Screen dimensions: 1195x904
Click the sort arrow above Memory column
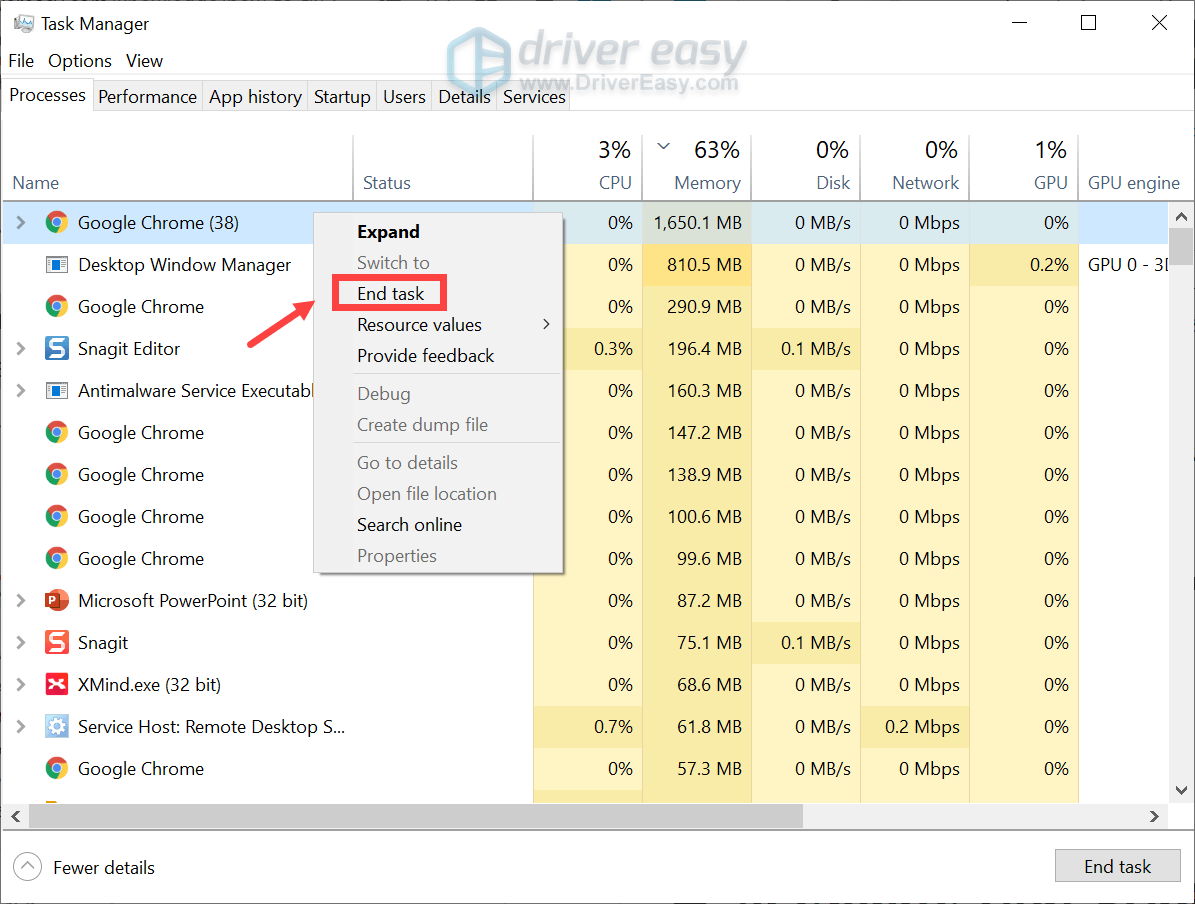coord(663,146)
